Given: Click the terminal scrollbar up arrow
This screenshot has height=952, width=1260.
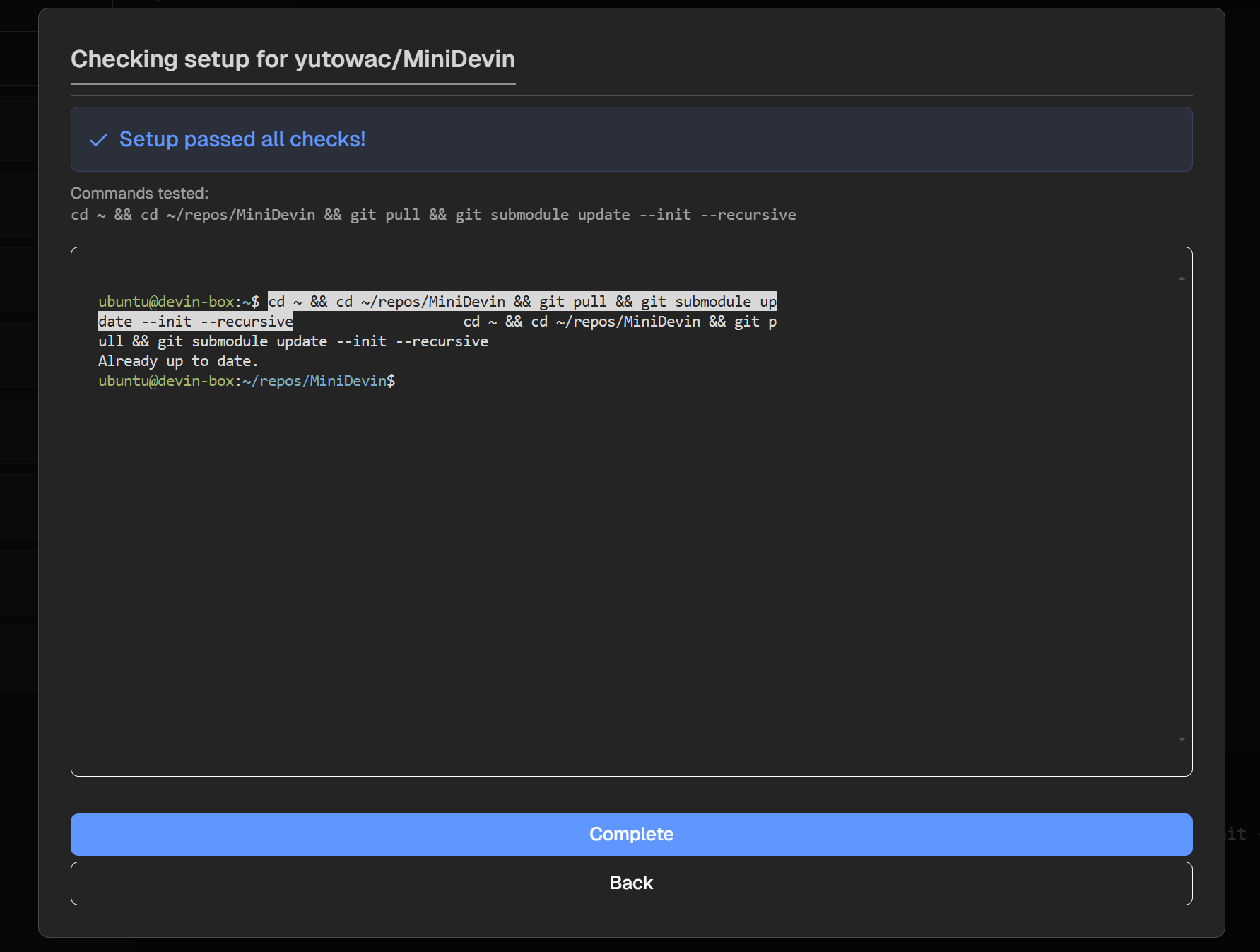Looking at the screenshot, I should pos(1182,278).
